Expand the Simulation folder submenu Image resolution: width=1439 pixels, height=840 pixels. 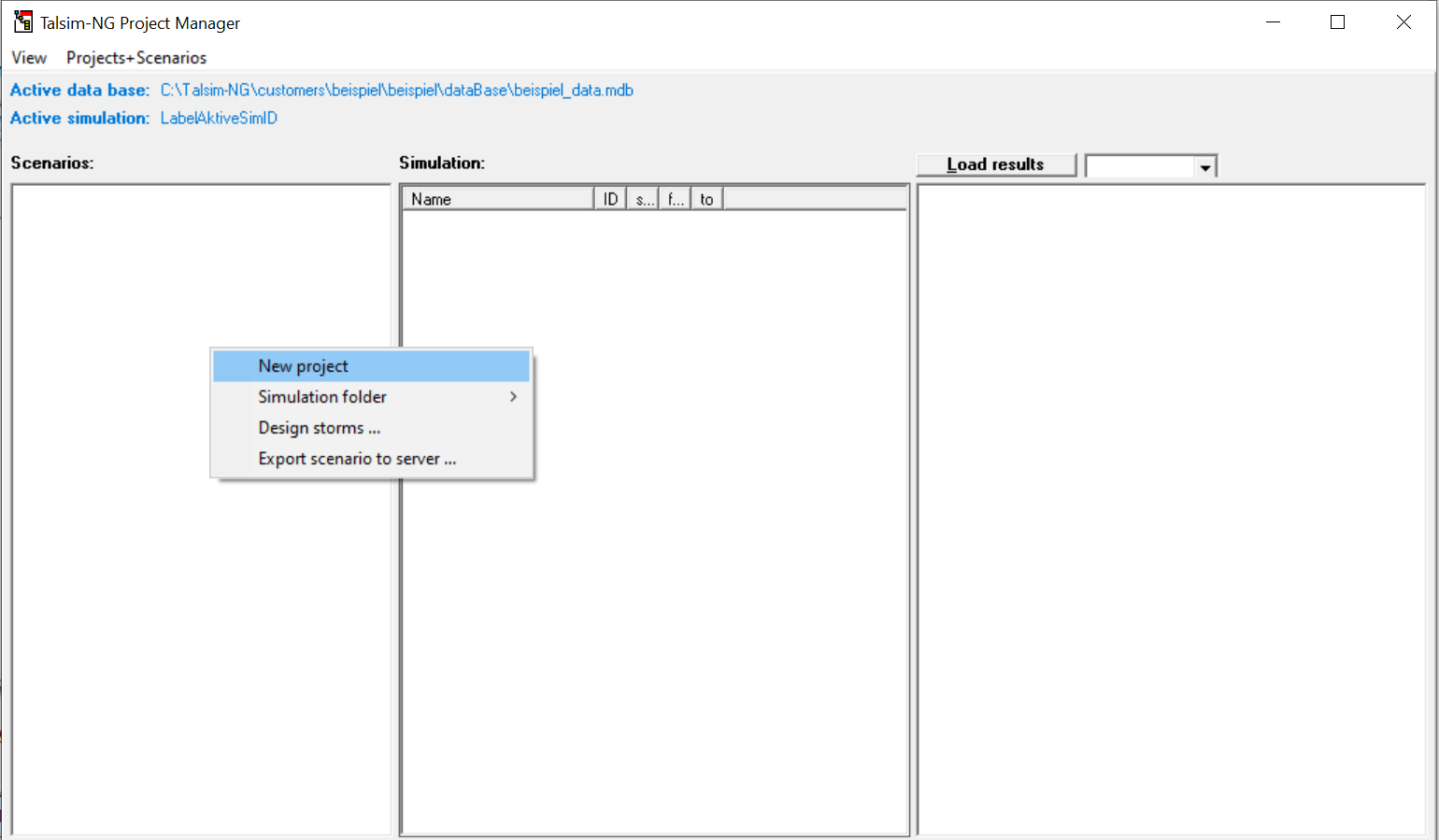(x=322, y=397)
